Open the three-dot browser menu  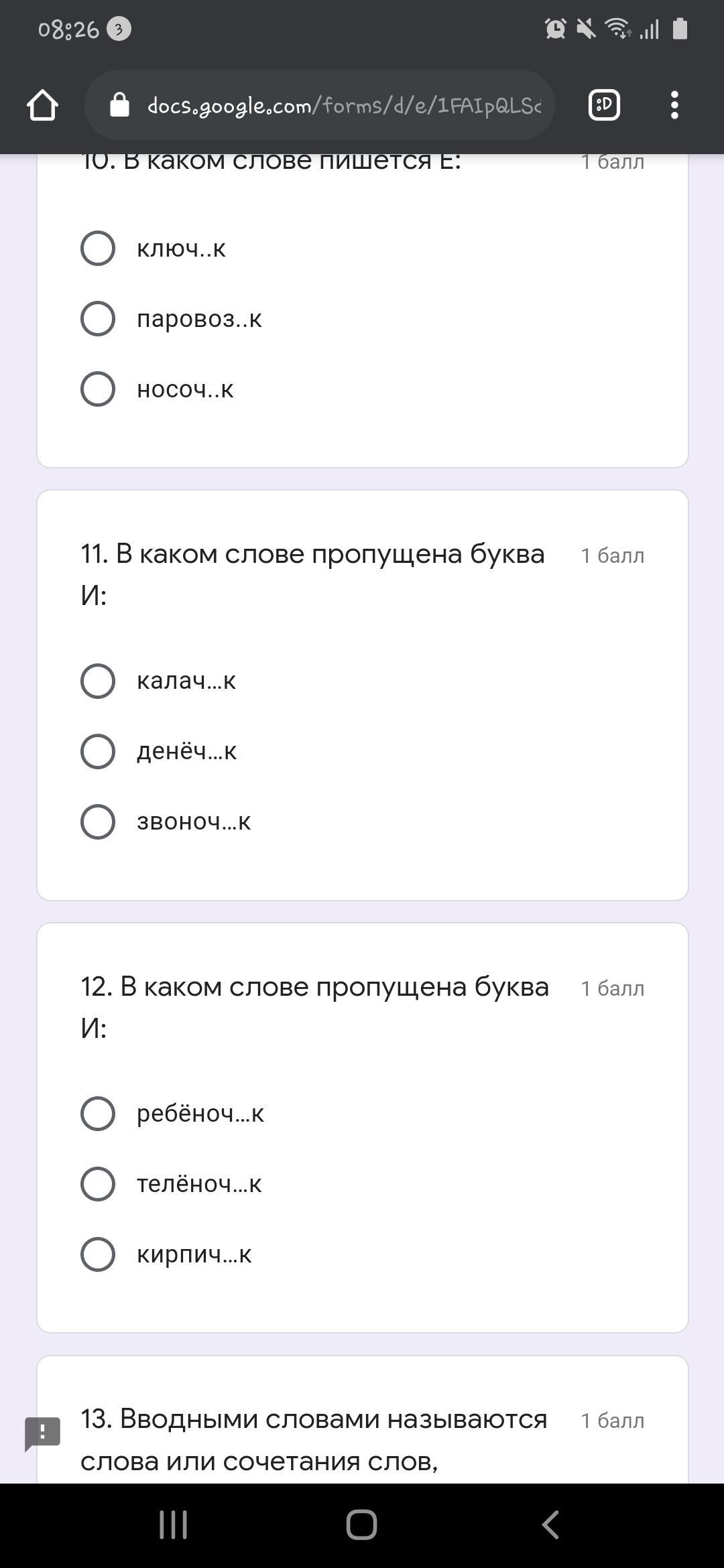pos(674,105)
